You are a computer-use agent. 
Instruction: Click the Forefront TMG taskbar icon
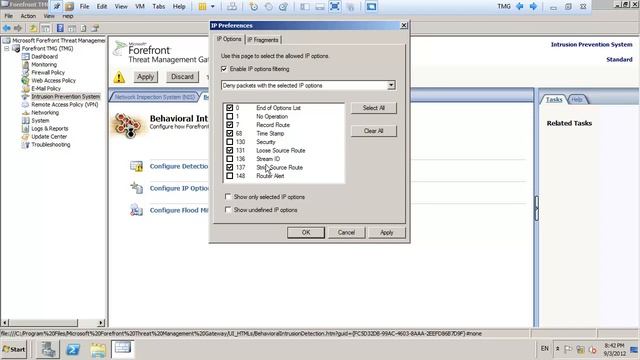point(122,349)
